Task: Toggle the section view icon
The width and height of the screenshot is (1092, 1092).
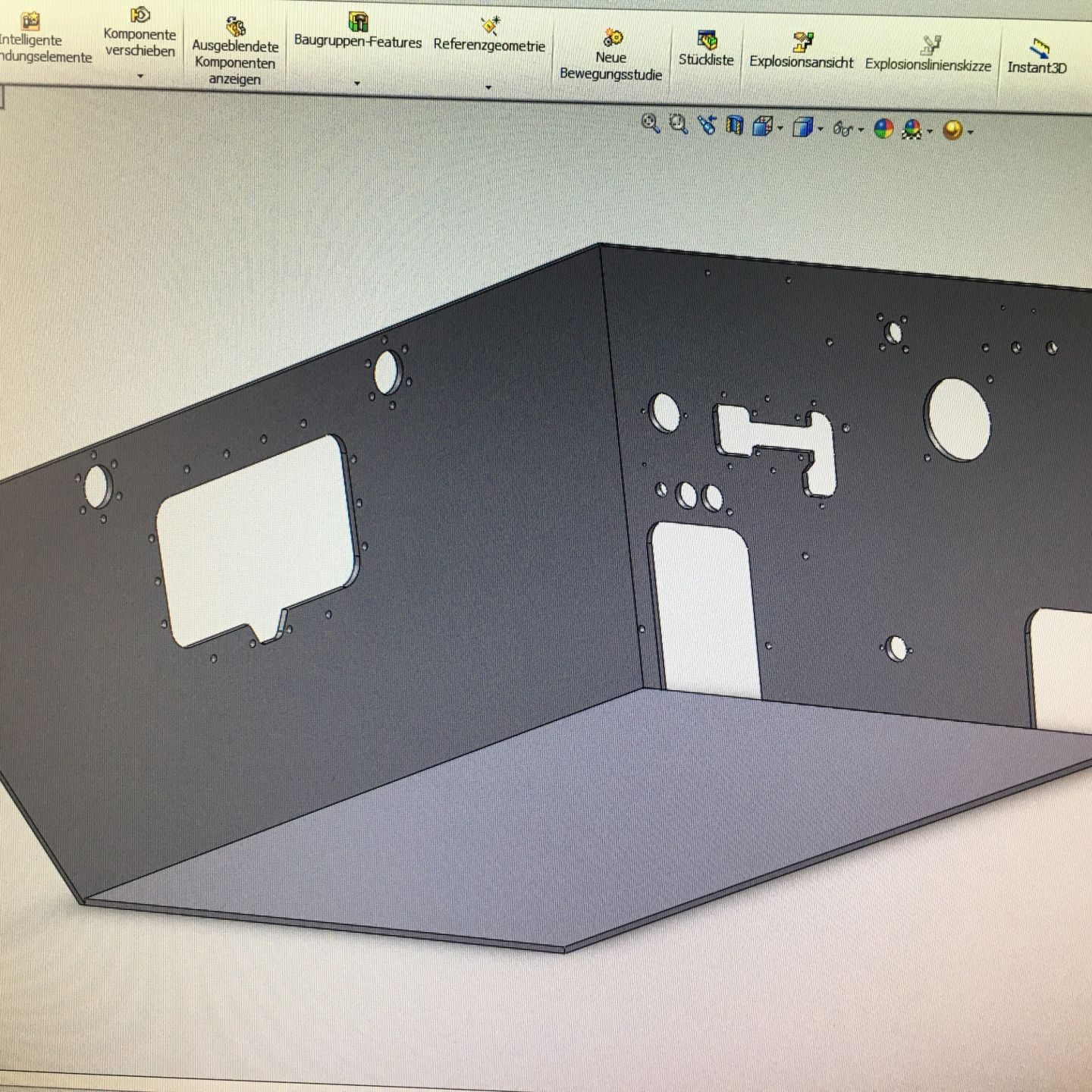Action: click(734, 126)
